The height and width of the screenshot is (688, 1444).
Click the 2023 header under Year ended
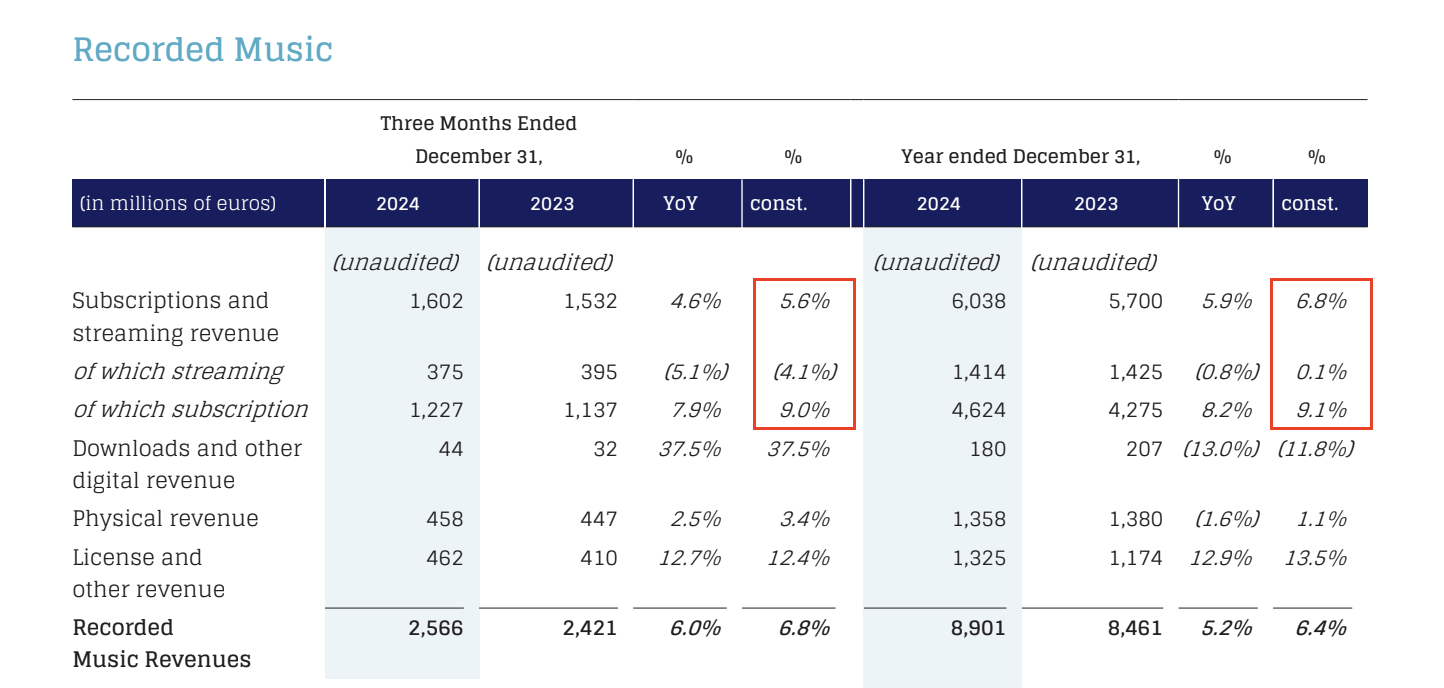[x=1096, y=204]
